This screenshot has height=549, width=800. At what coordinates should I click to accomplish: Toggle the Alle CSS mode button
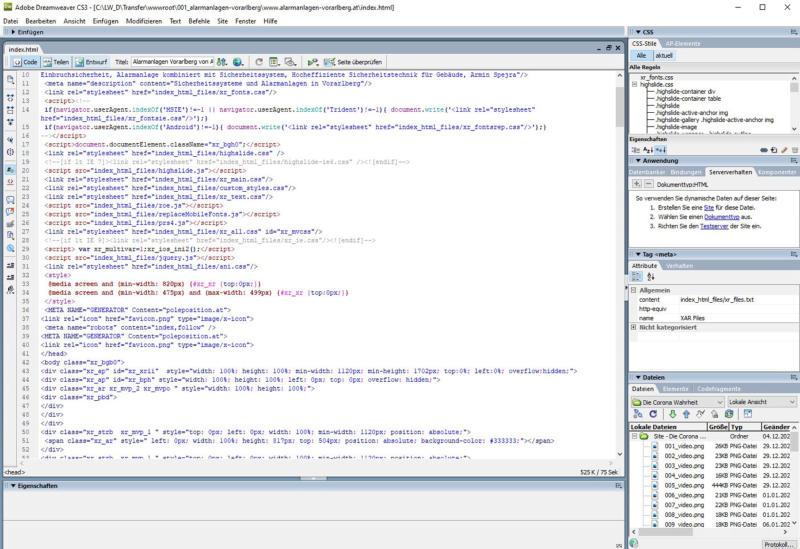click(x=641, y=56)
